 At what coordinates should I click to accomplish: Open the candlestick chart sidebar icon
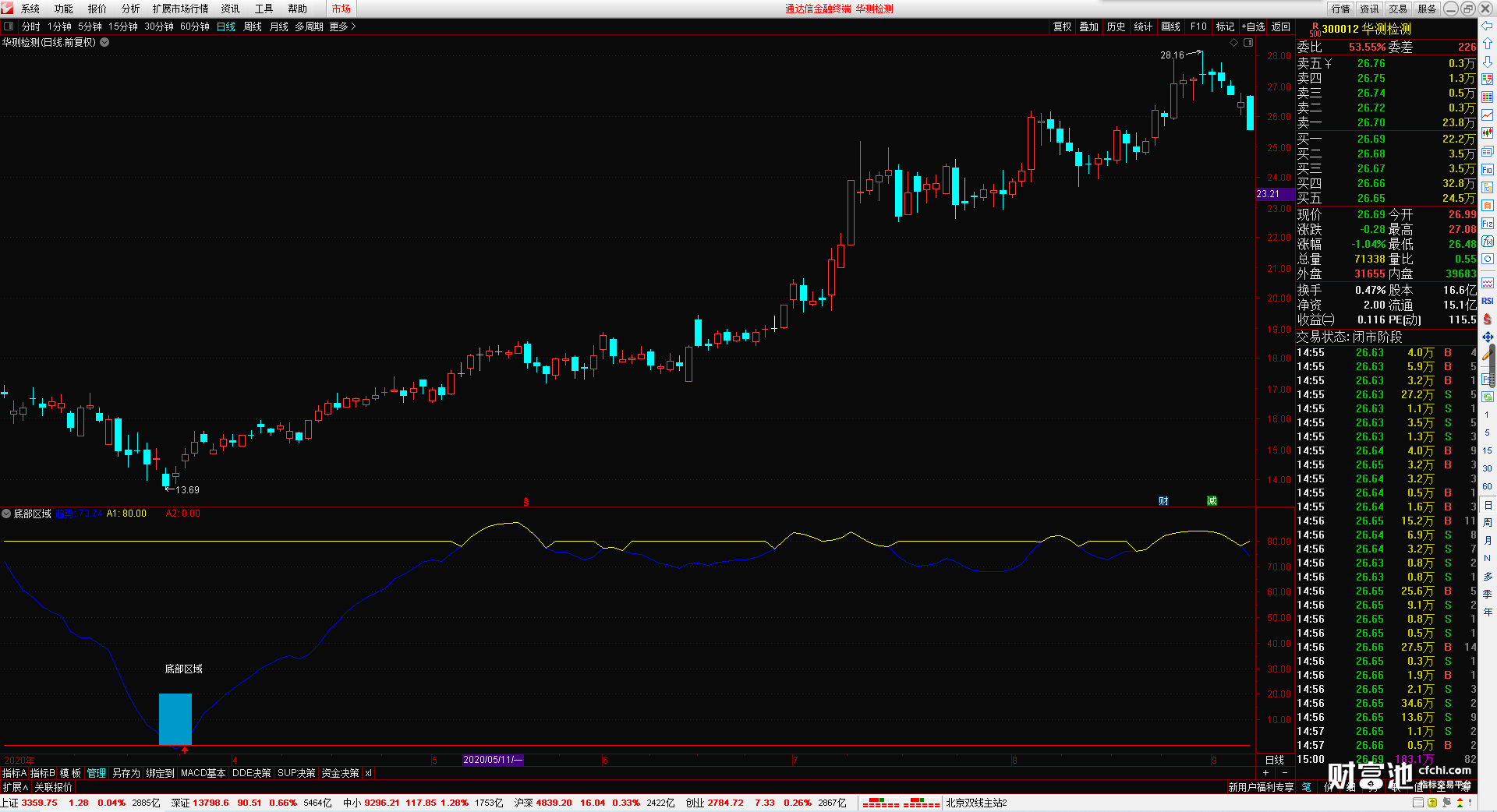[x=1488, y=133]
